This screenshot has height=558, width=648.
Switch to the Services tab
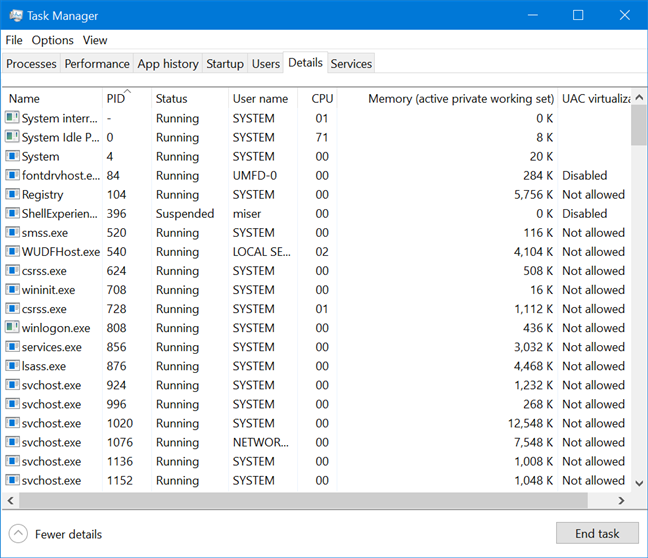351,64
